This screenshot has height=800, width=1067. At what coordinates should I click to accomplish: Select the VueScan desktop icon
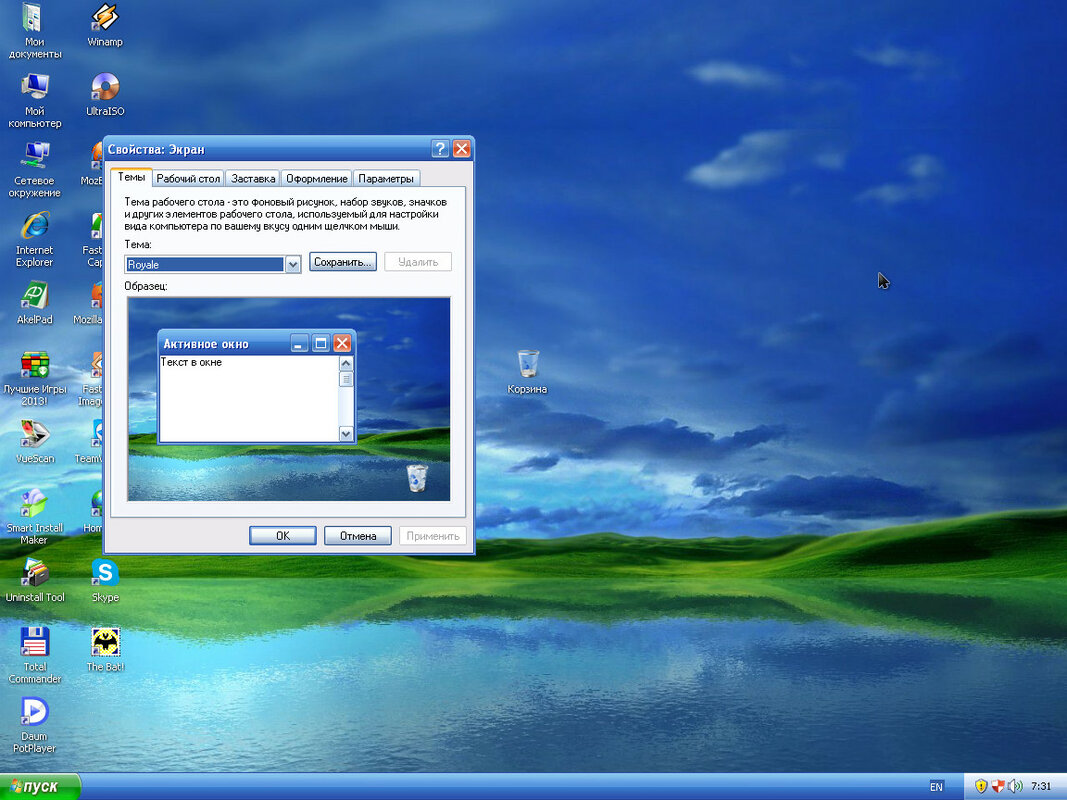[33, 435]
